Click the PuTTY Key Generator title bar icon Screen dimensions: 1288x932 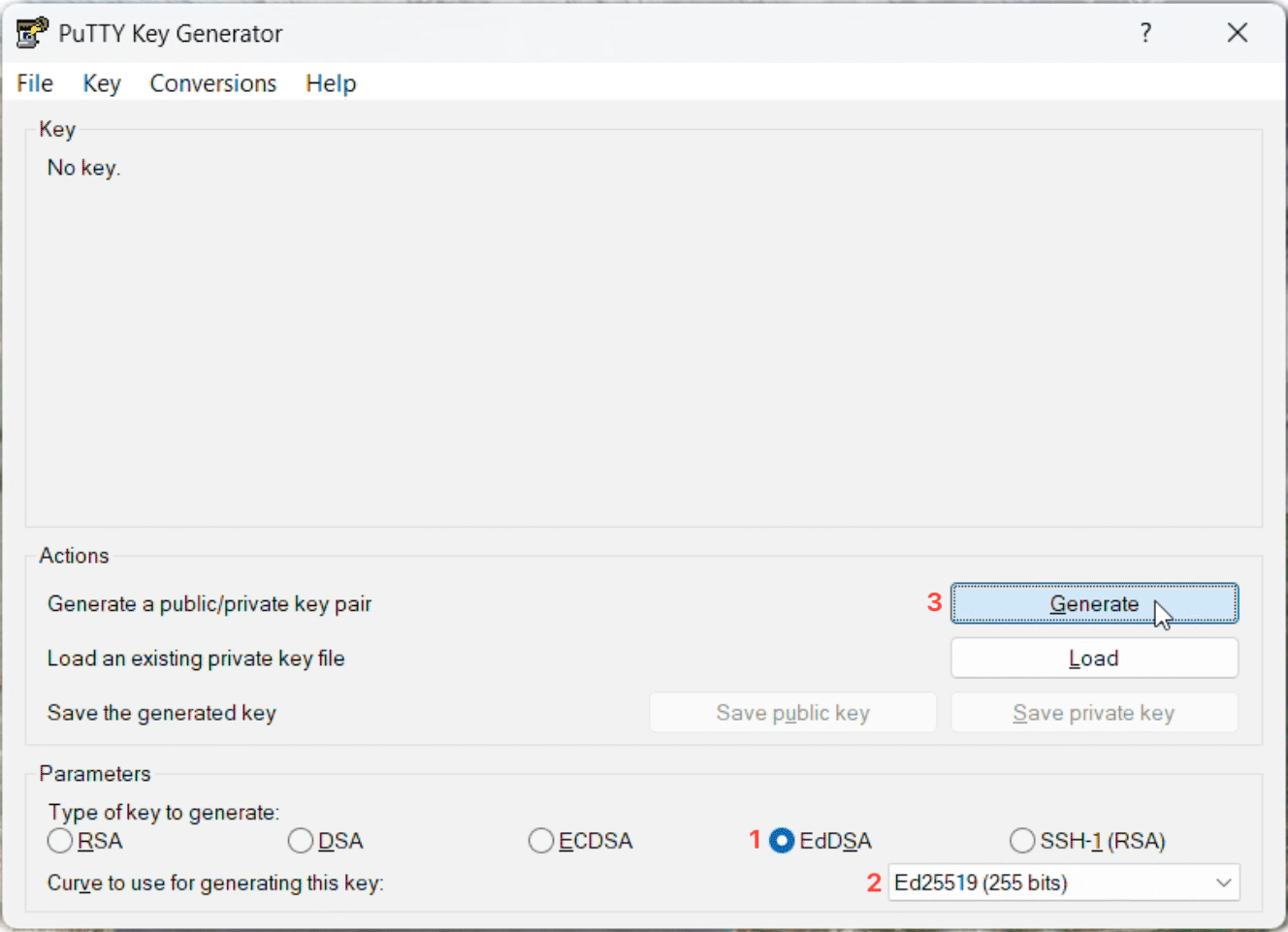point(32,33)
